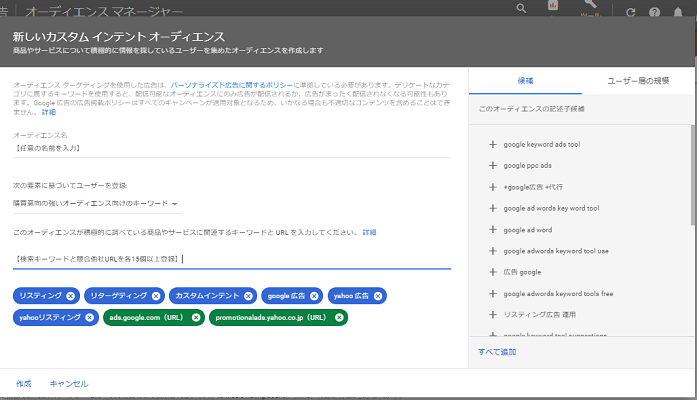Select the 'google ad word' suggestion text
697x400 pixels.
pyautogui.click(x=528, y=230)
